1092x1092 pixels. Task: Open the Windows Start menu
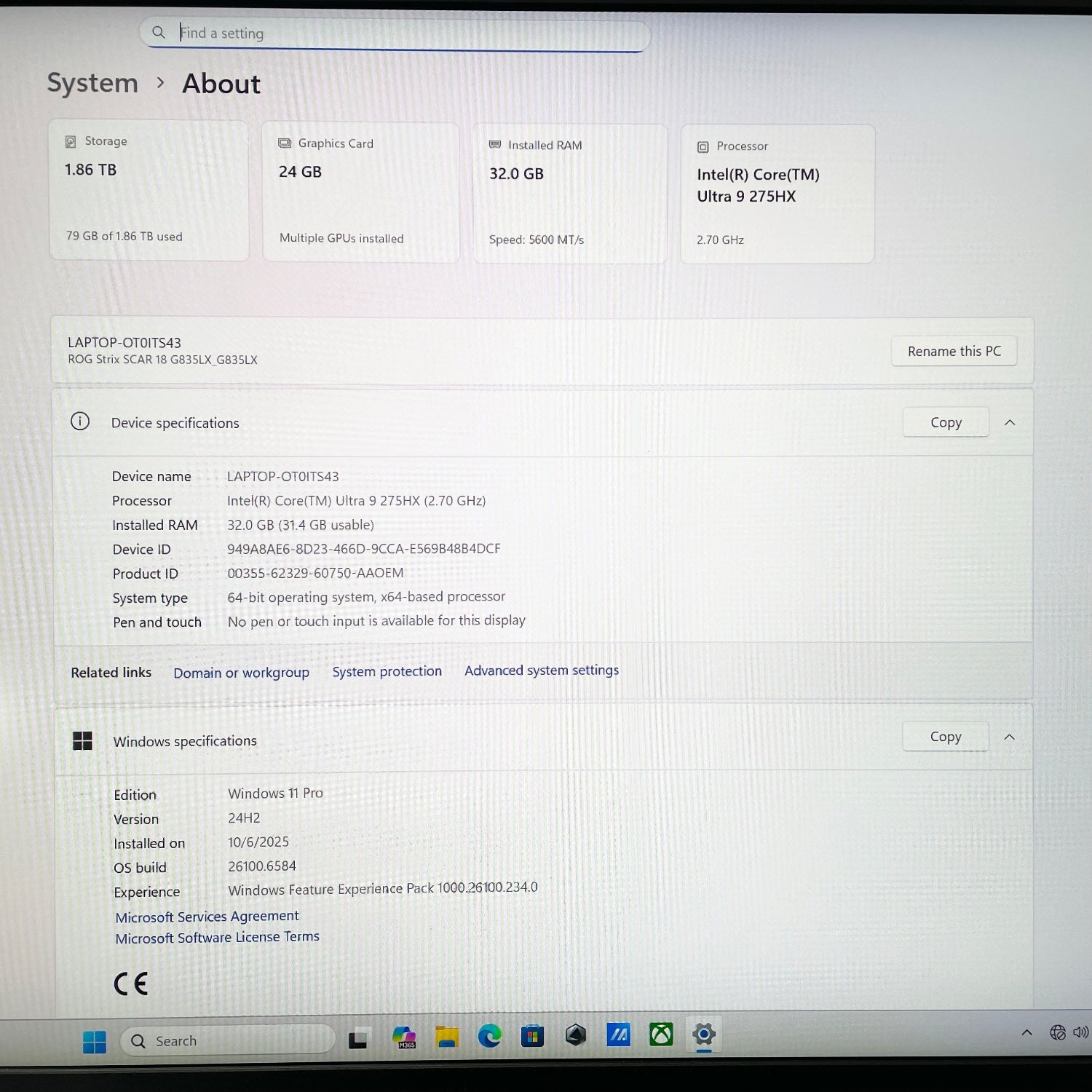pos(94,1042)
